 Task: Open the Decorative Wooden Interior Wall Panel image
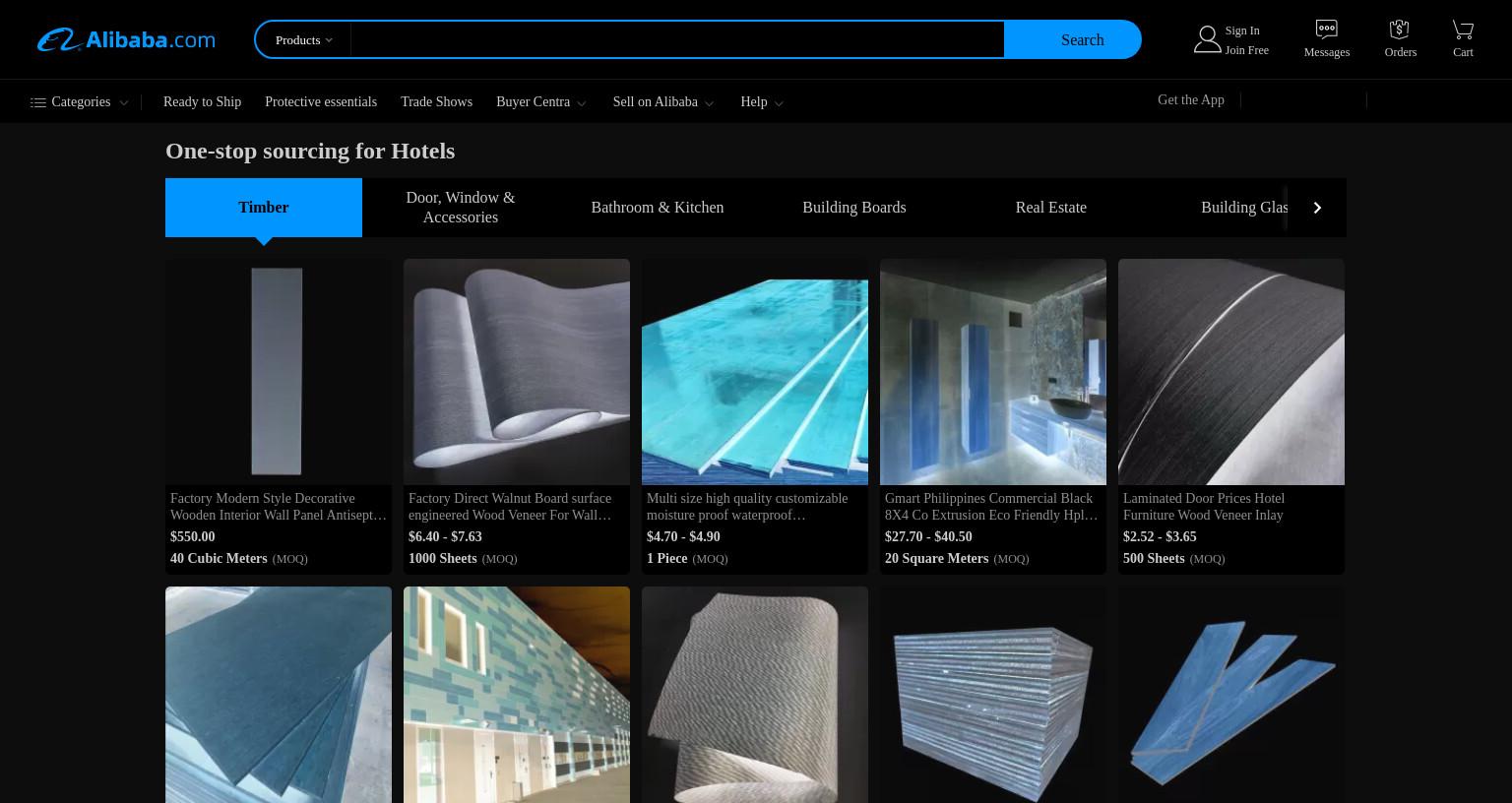[279, 372]
